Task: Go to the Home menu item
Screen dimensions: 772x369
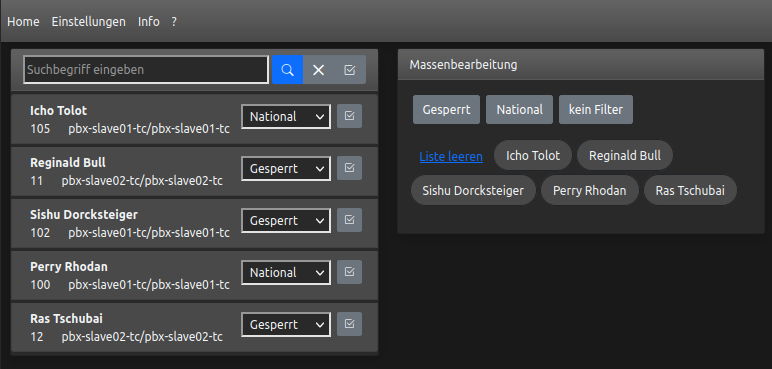Action: coord(23,22)
